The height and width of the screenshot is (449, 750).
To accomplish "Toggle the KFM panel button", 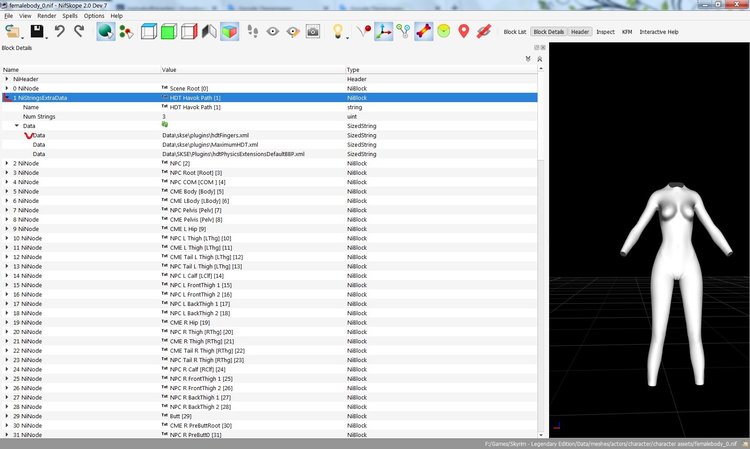I will (627, 32).
